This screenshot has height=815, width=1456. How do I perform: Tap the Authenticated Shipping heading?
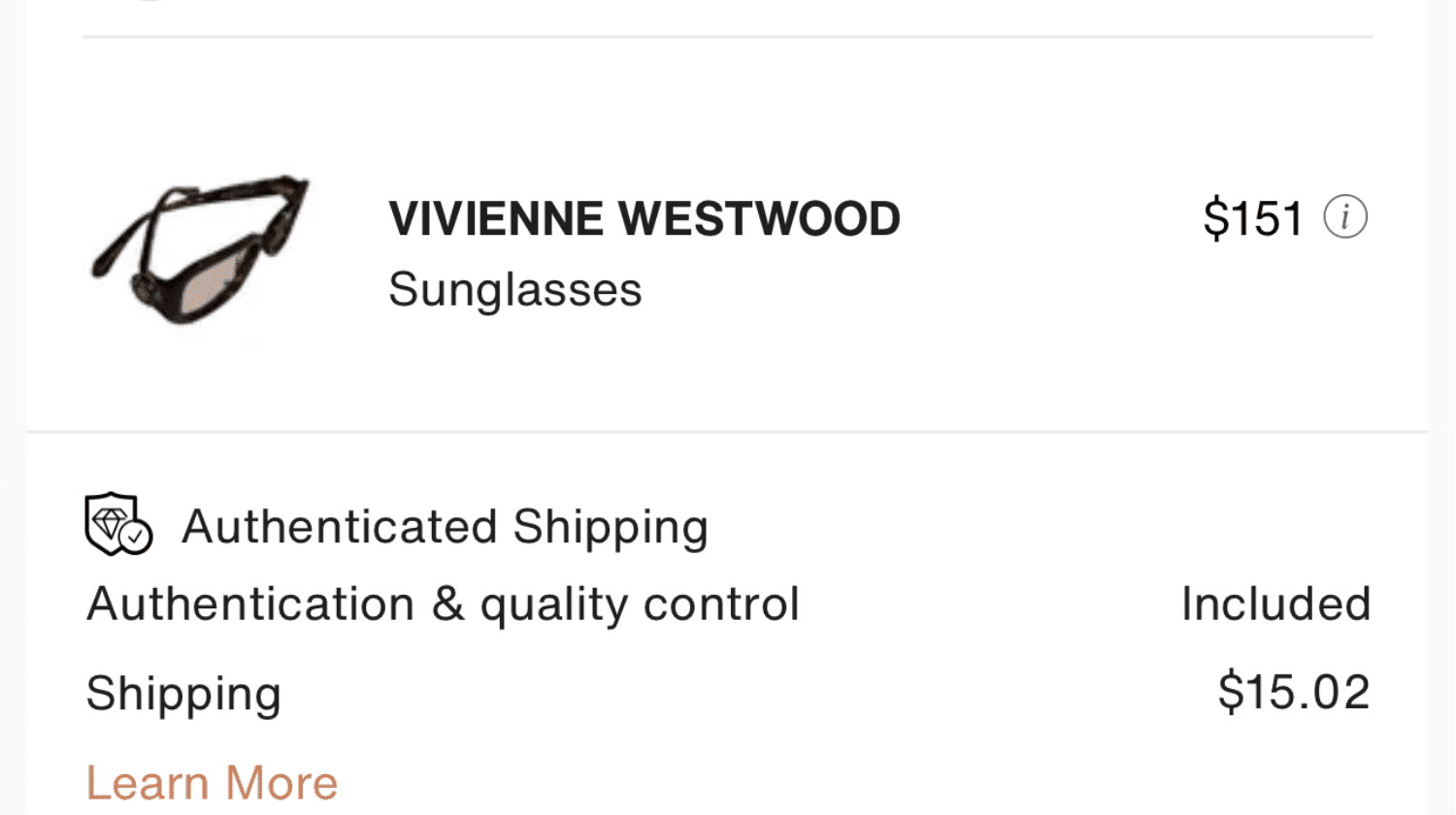445,527
